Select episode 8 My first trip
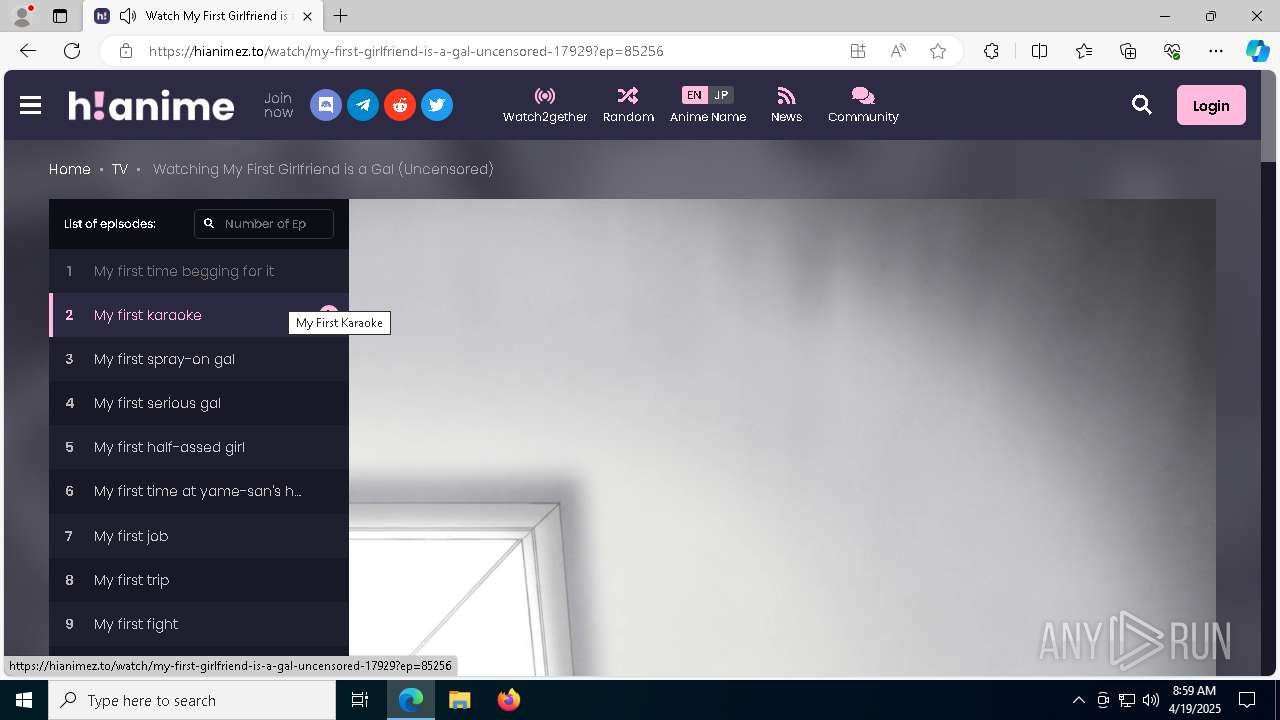 point(199,580)
